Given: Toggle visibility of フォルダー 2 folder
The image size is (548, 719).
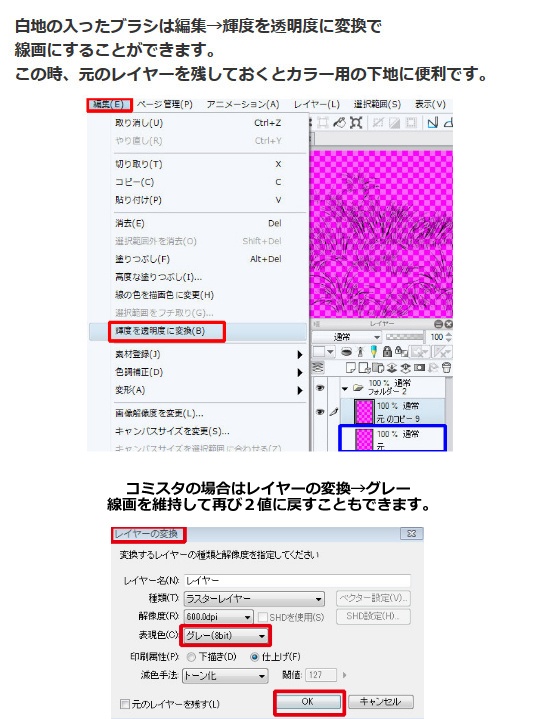Looking at the screenshot, I should (x=320, y=388).
